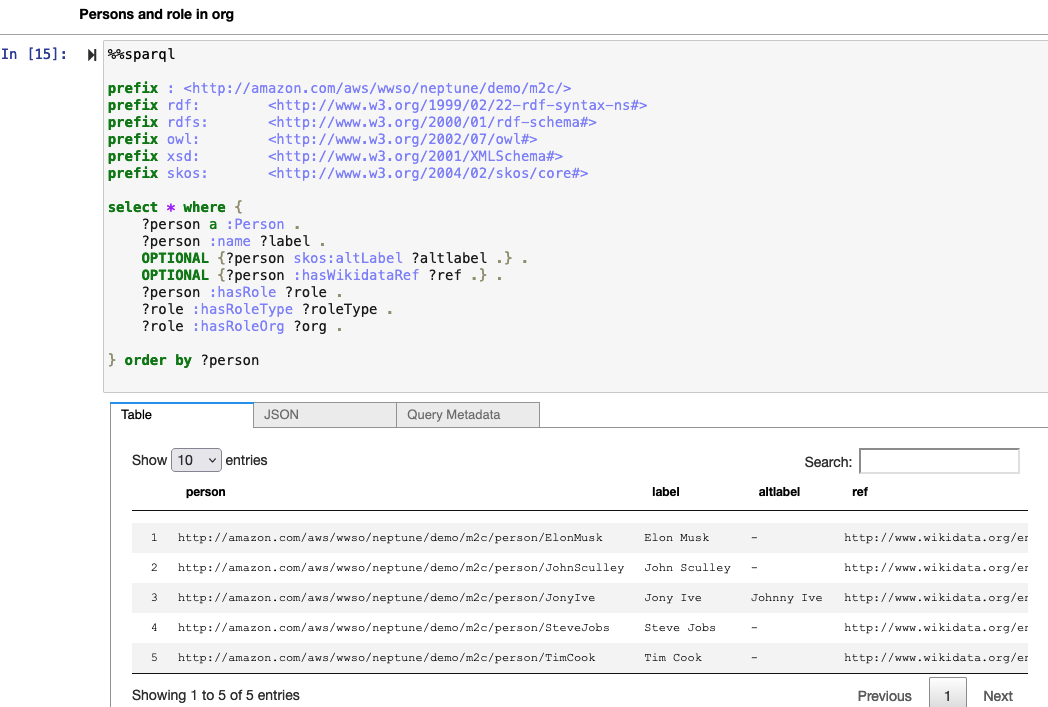Select page 1 in pagination

(x=947, y=691)
